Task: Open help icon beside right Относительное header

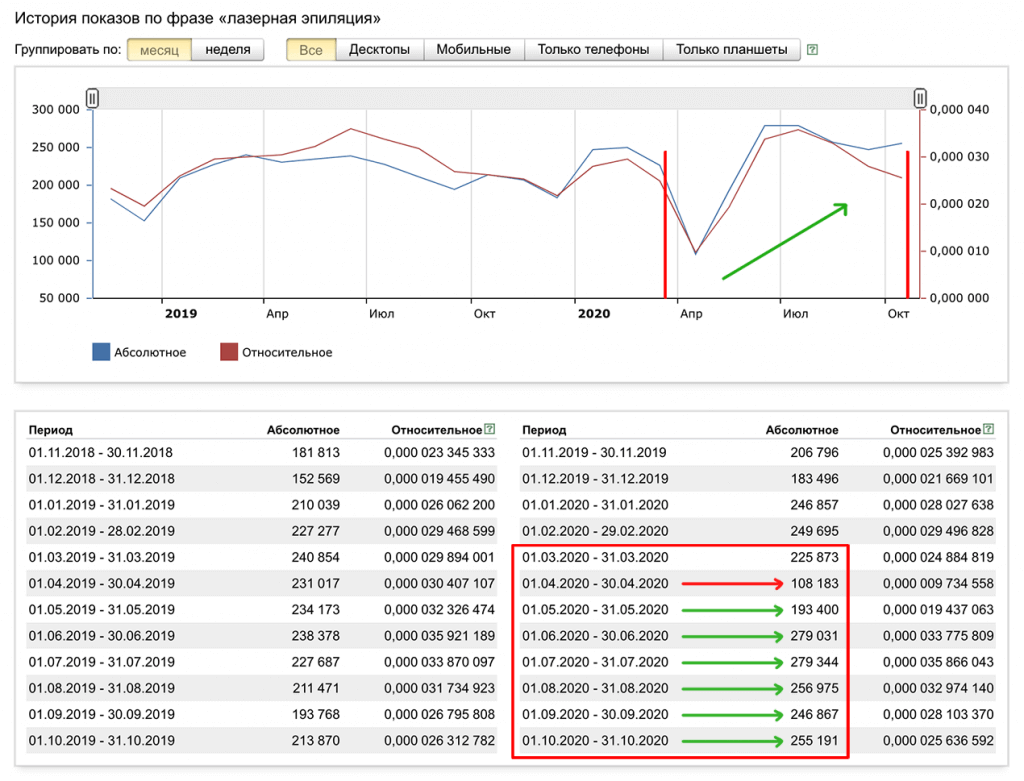Action: 989,429
